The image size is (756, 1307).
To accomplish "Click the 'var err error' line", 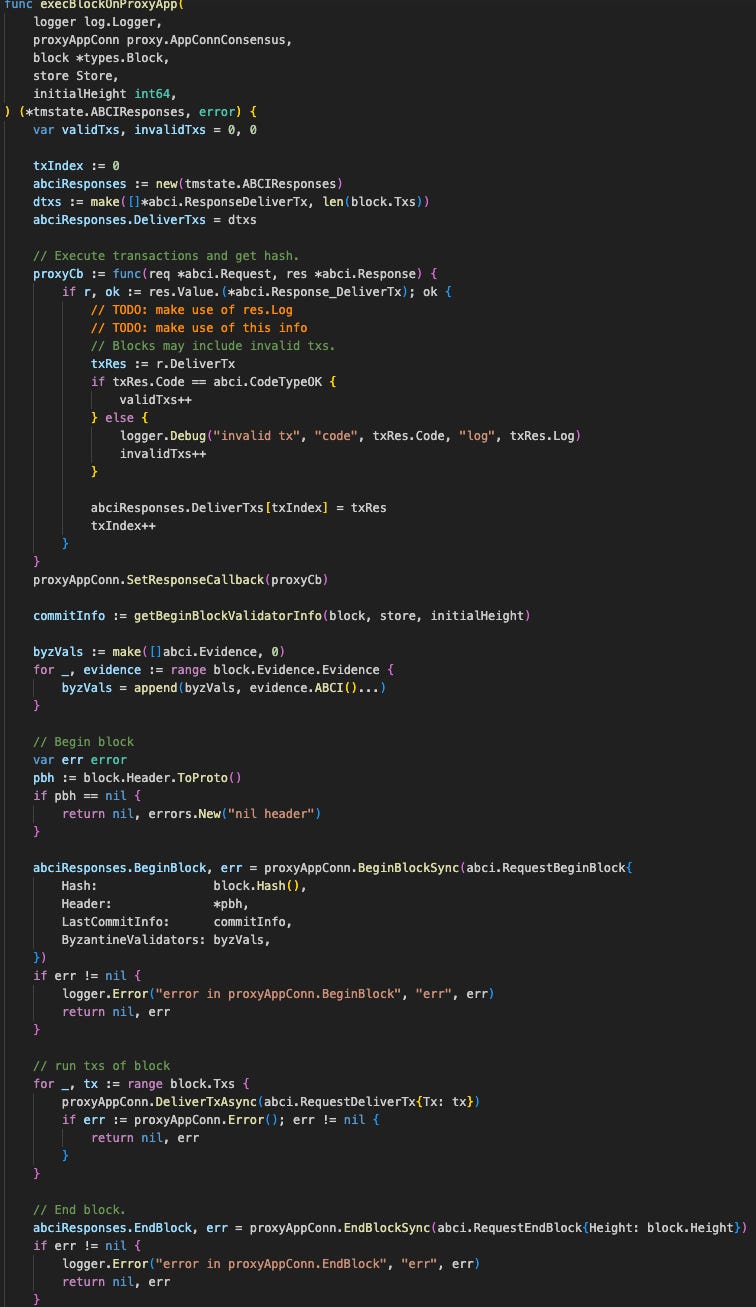I will pyautogui.click(x=80, y=759).
